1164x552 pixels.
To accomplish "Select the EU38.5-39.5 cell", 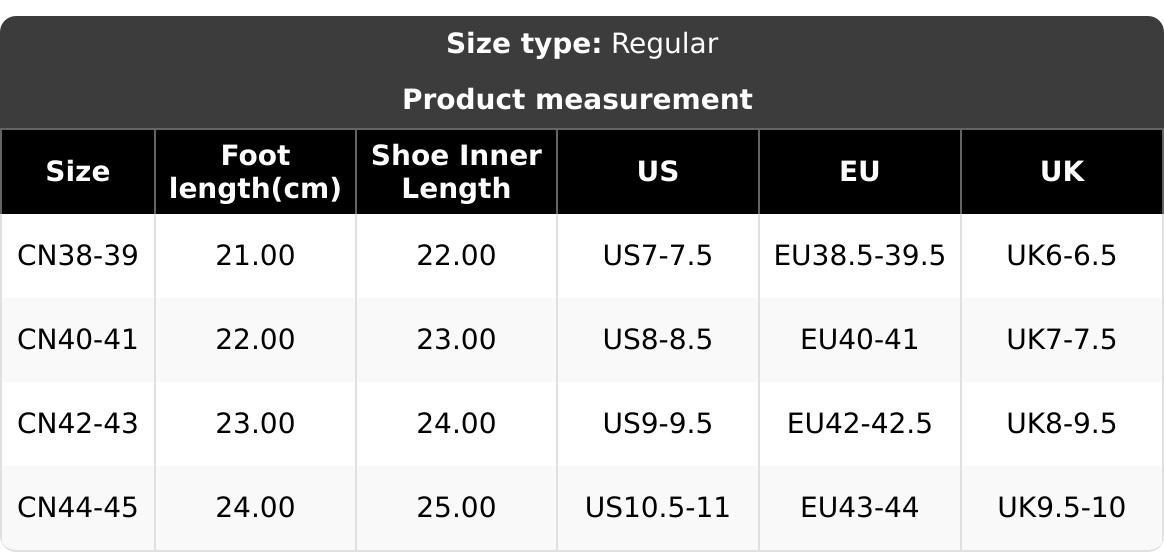I will pos(859,256).
